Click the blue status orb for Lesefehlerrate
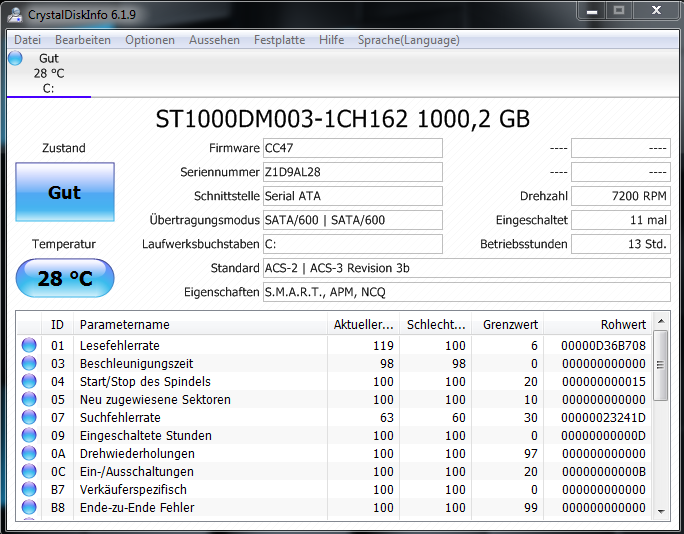 (x=29, y=345)
